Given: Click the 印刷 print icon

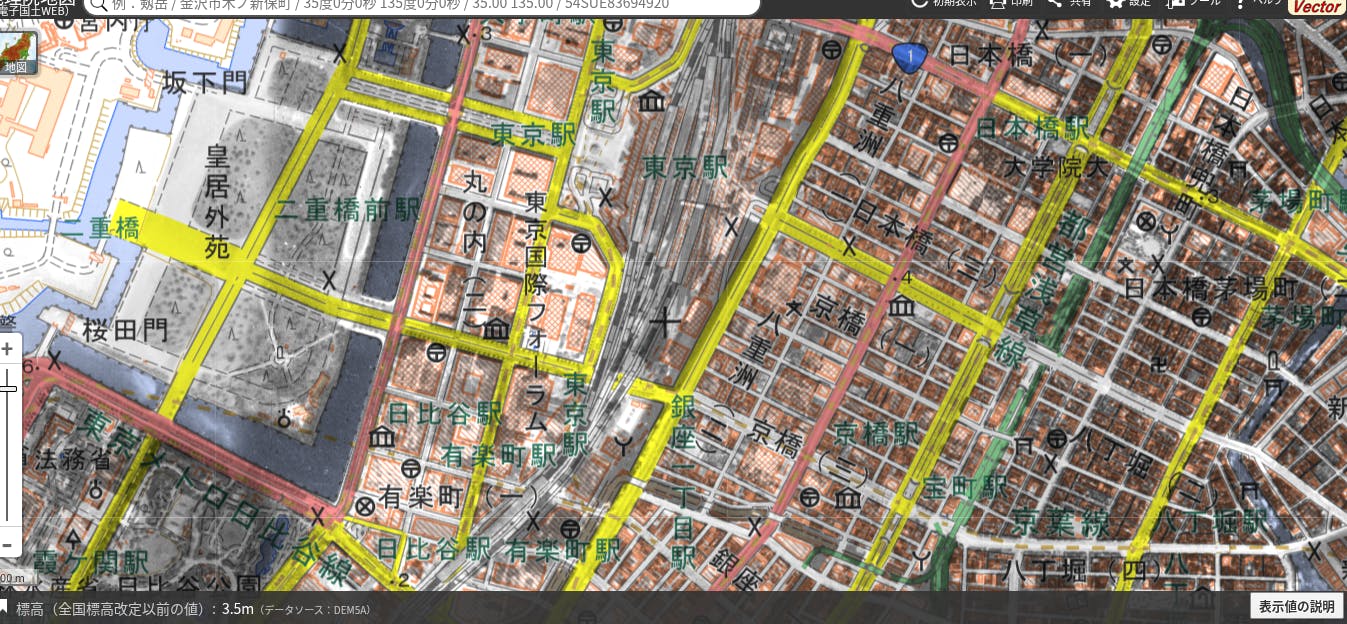Looking at the screenshot, I should point(997,3).
